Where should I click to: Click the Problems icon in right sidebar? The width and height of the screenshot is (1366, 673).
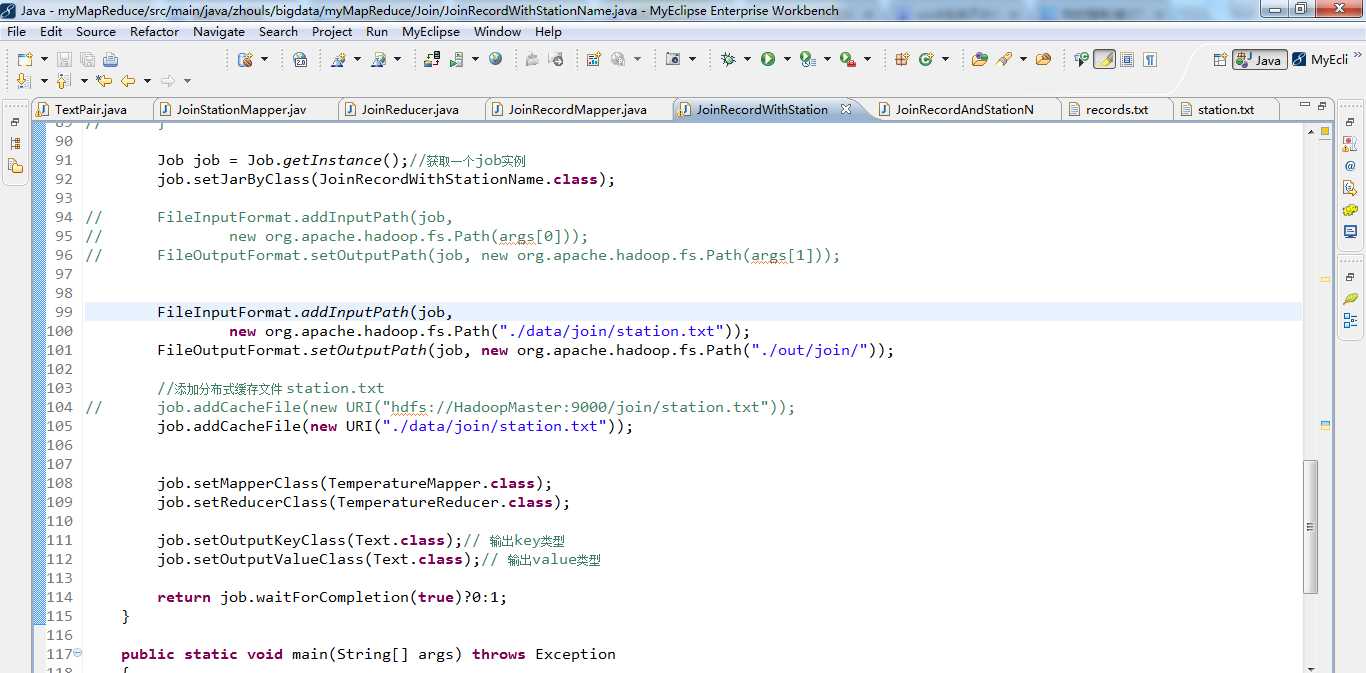pyautogui.click(x=1350, y=144)
